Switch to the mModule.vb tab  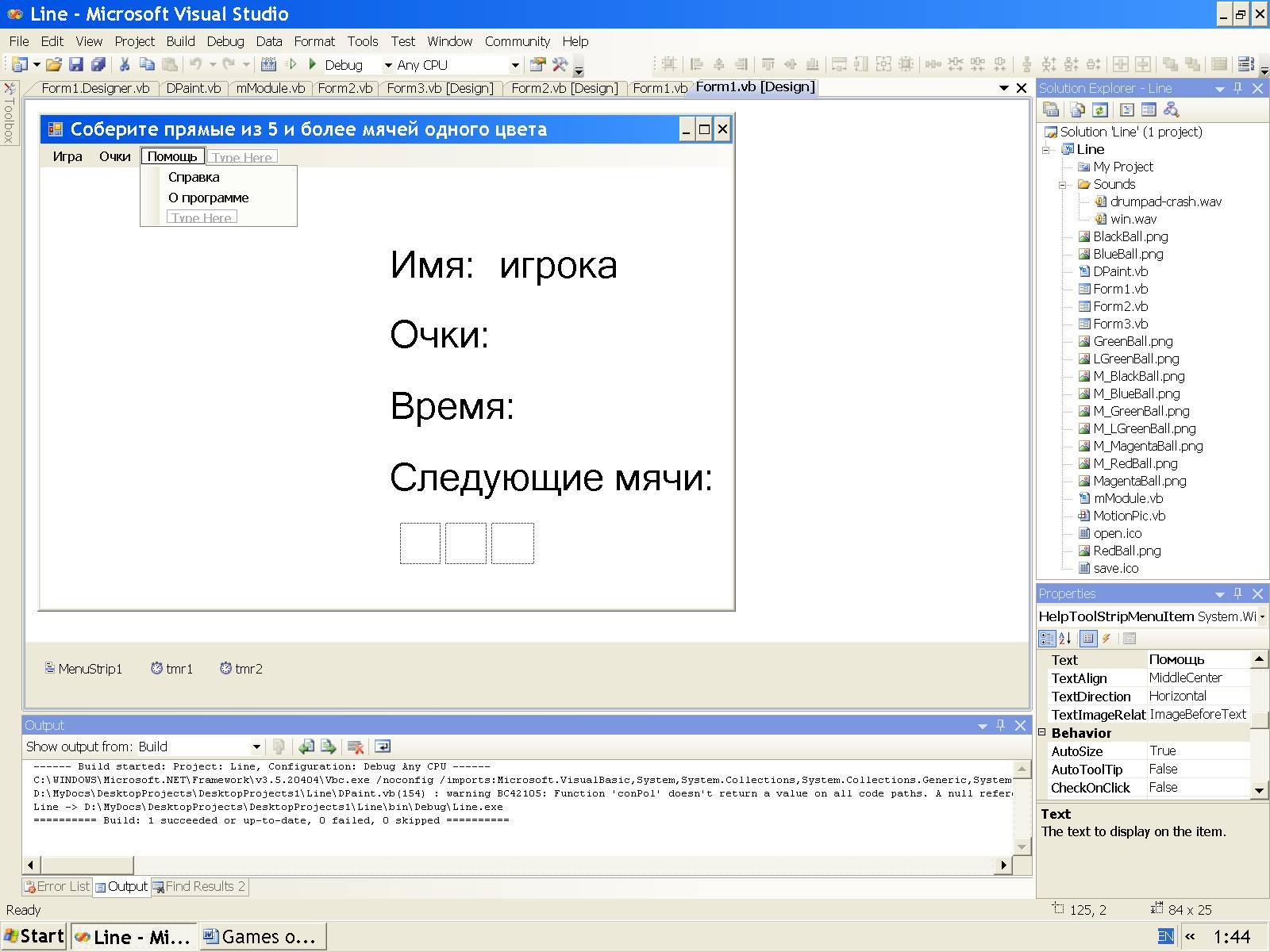coord(270,88)
